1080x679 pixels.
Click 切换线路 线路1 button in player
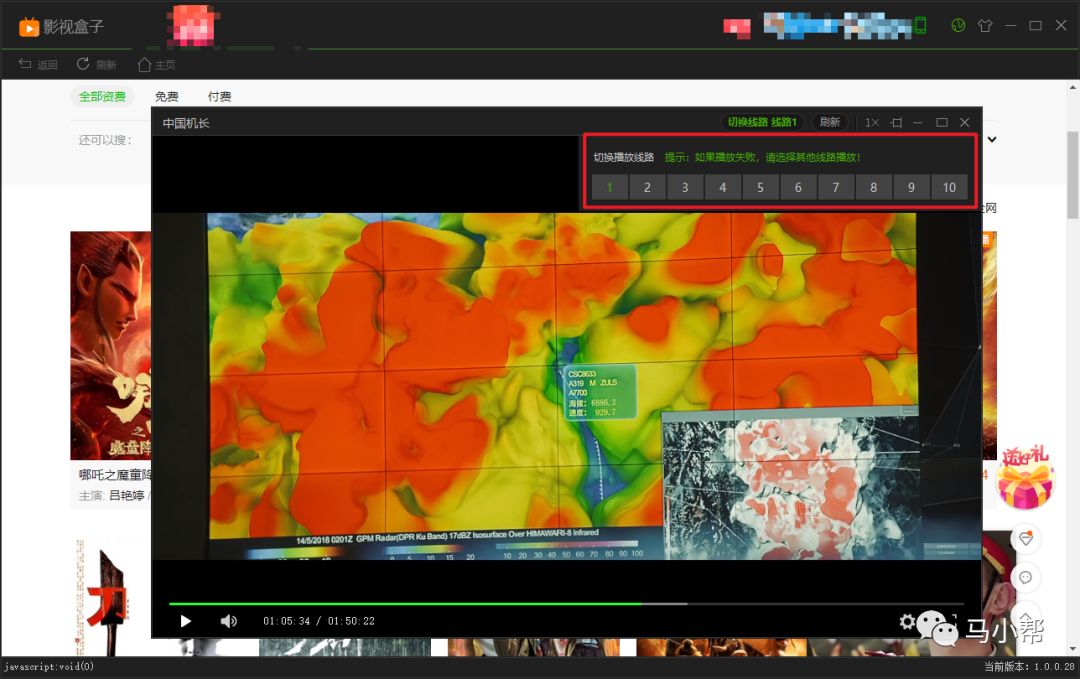point(762,123)
